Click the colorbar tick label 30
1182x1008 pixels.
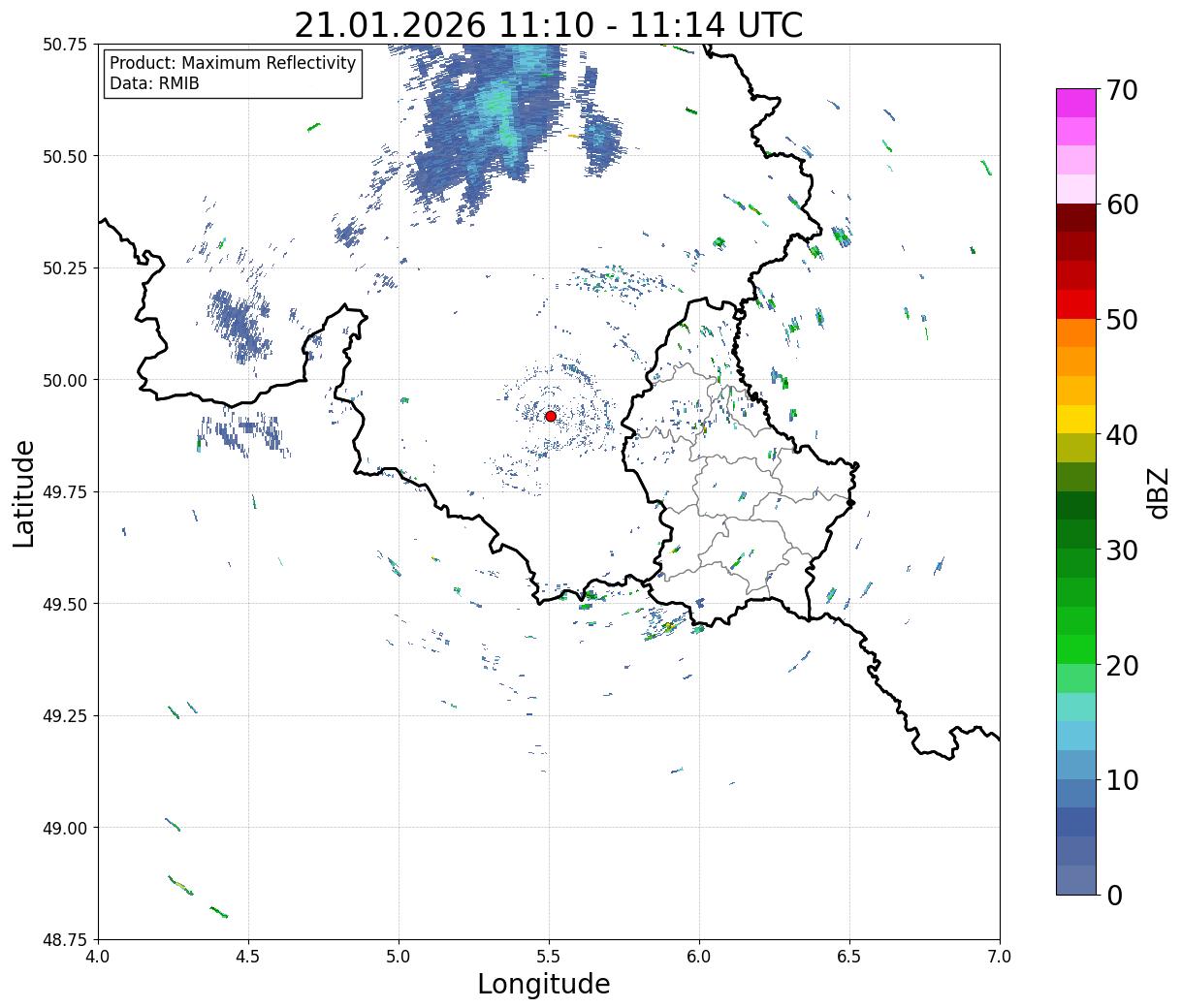click(1121, 551)
